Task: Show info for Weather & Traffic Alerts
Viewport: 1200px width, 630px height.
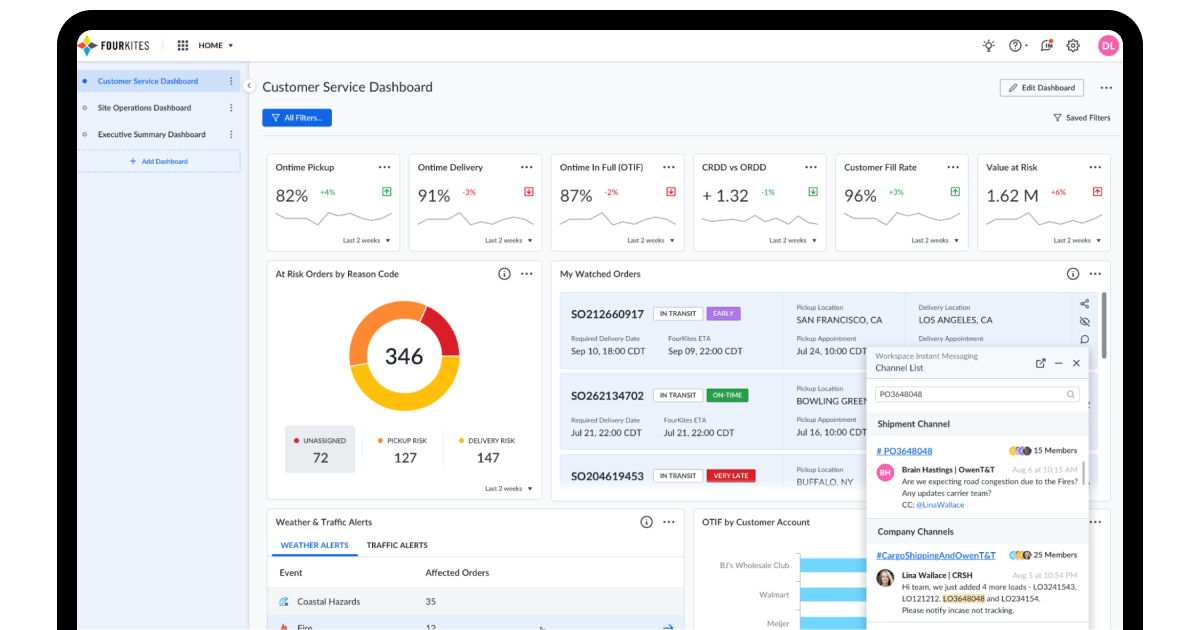Action: (646, 522)
